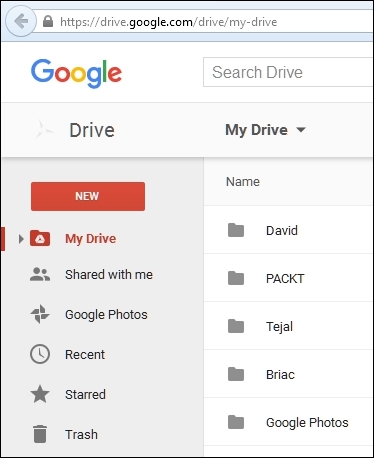Screen dimensions: 374x458
Task: Open the My Drive dropdown arrow in header
Action: coord(301,130)
